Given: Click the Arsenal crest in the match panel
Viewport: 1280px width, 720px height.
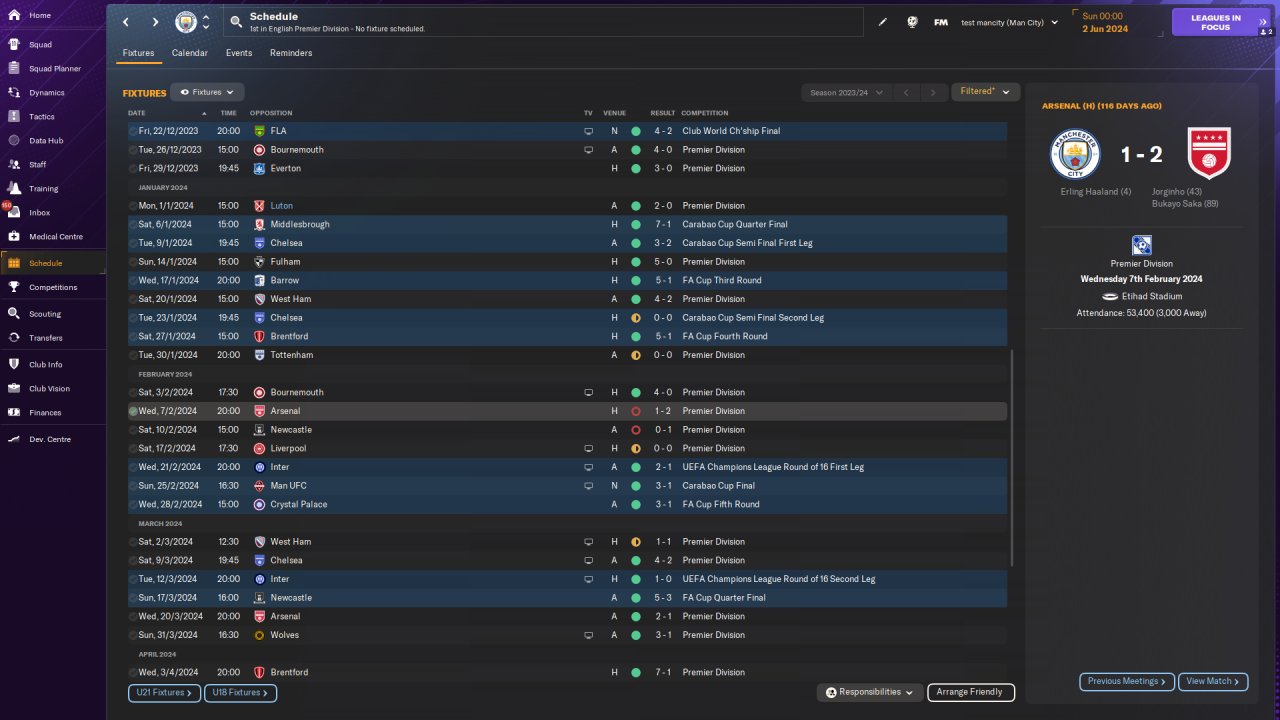Looking at the screenshot, I should [1208, 154].
